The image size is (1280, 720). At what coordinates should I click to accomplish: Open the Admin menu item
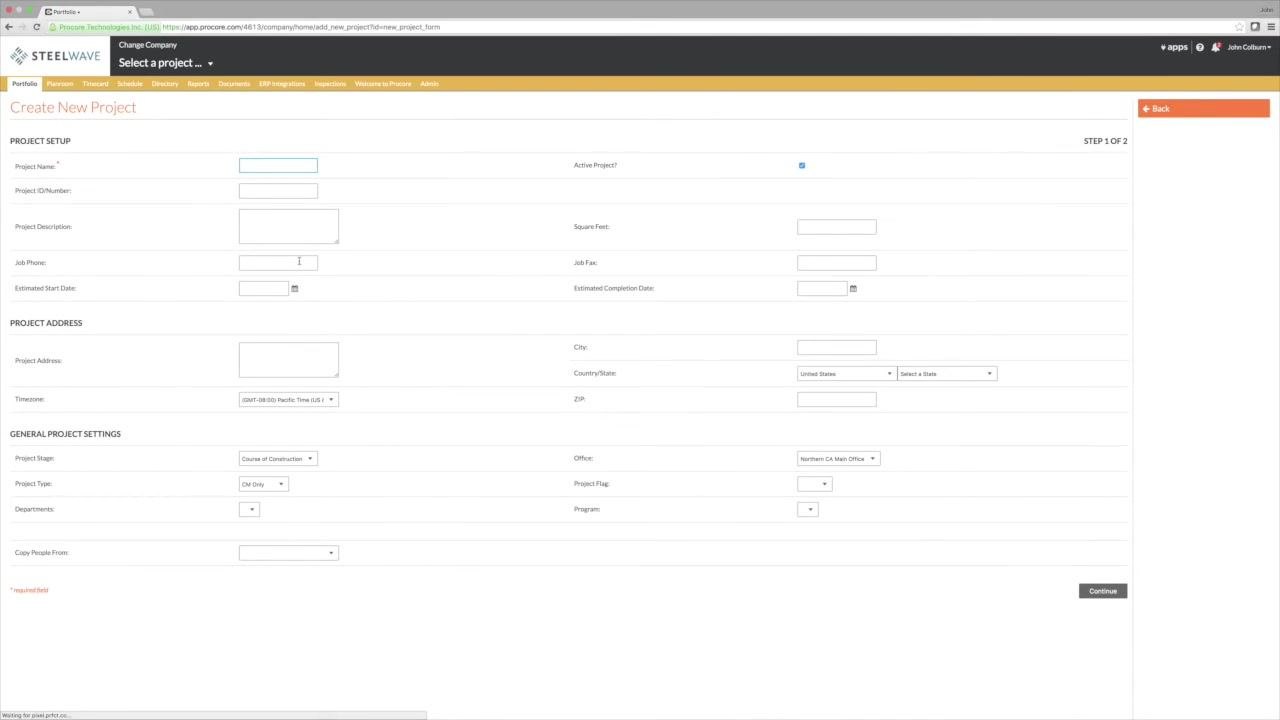point(429,84)
